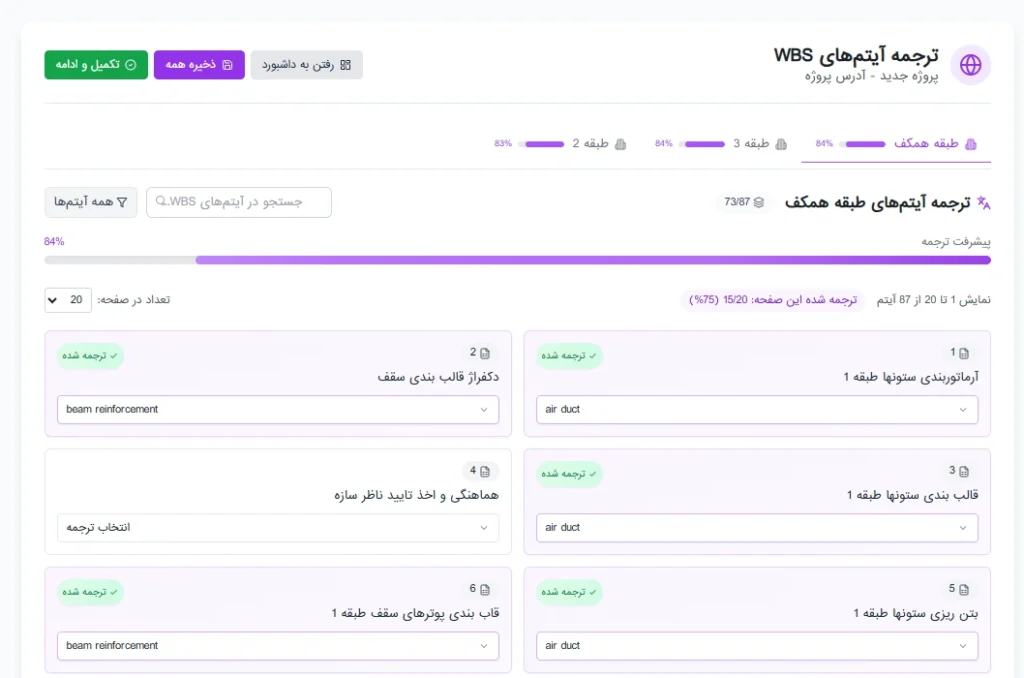Click the layers icon in the 73/87 badge

tap(759, 202)
